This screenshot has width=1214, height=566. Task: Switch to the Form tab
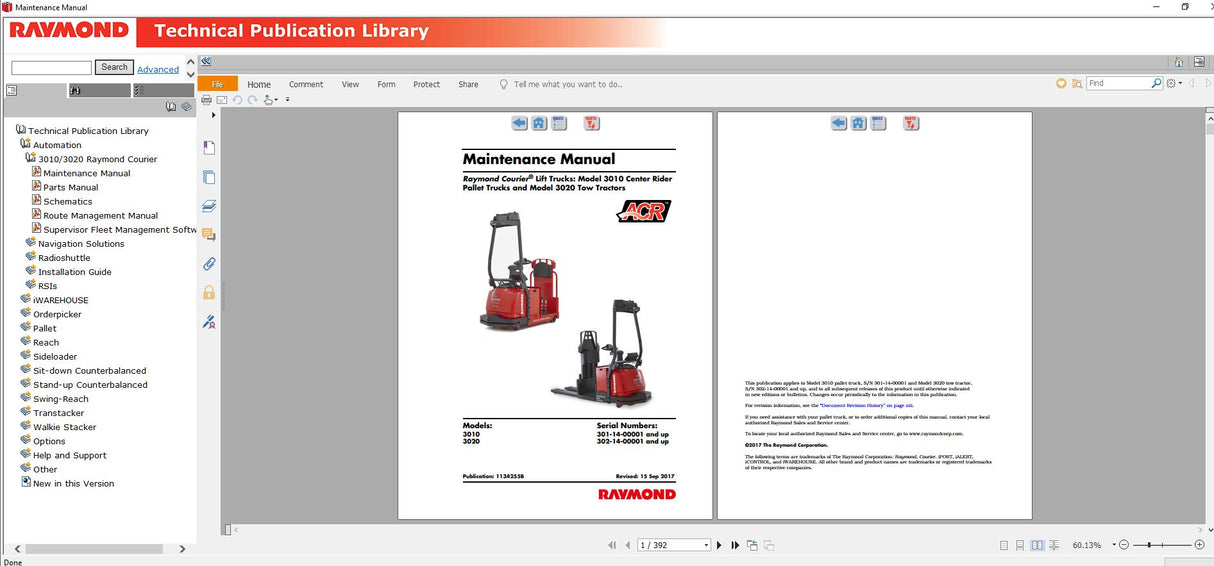(386, 84)
